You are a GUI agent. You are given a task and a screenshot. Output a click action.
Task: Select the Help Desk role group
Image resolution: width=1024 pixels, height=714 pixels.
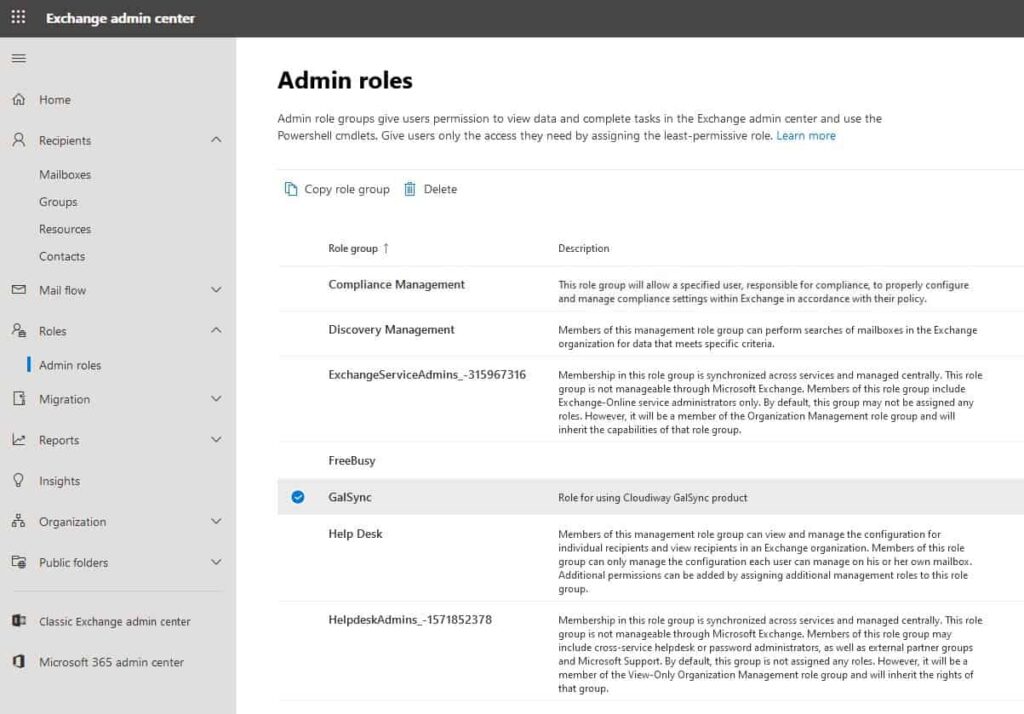(355, 534)
